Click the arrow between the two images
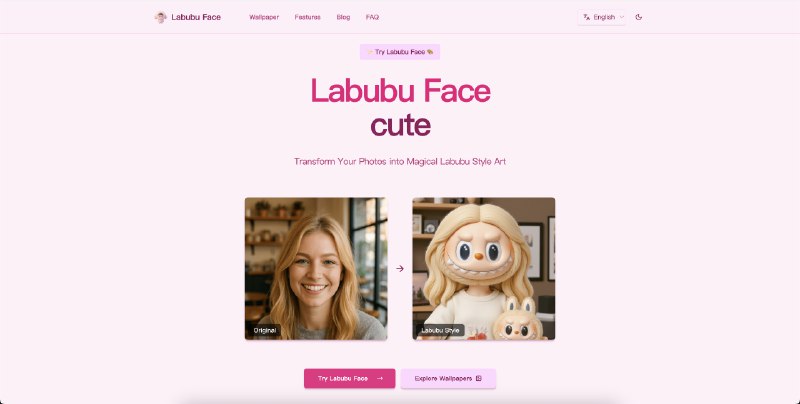800x404 pixels. [400, 269]
